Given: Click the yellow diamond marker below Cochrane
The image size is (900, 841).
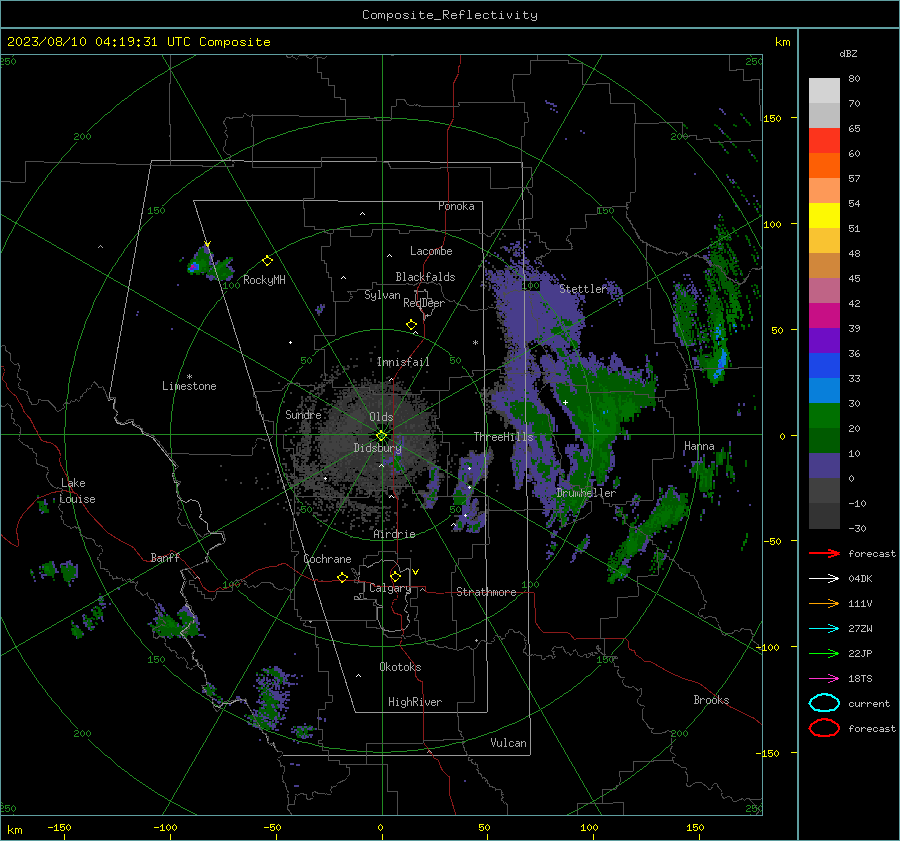Looking at the screenshot, I should tap(343, 577).
